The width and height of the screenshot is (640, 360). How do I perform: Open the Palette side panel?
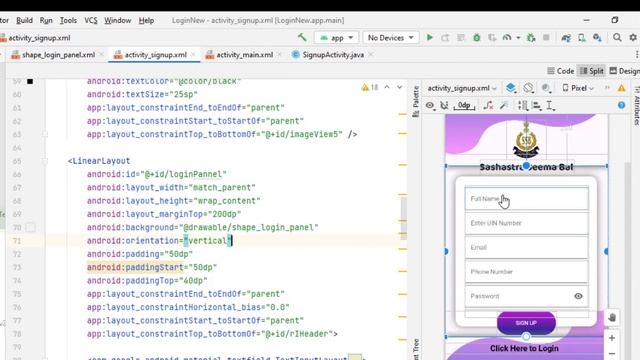click(x=416, y=102)
